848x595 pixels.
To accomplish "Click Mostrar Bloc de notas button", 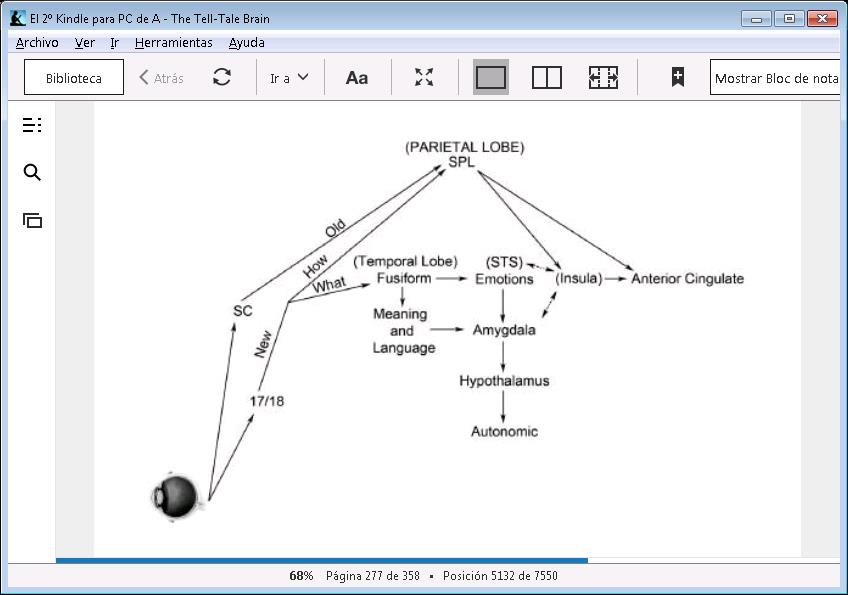I will 775,78.
